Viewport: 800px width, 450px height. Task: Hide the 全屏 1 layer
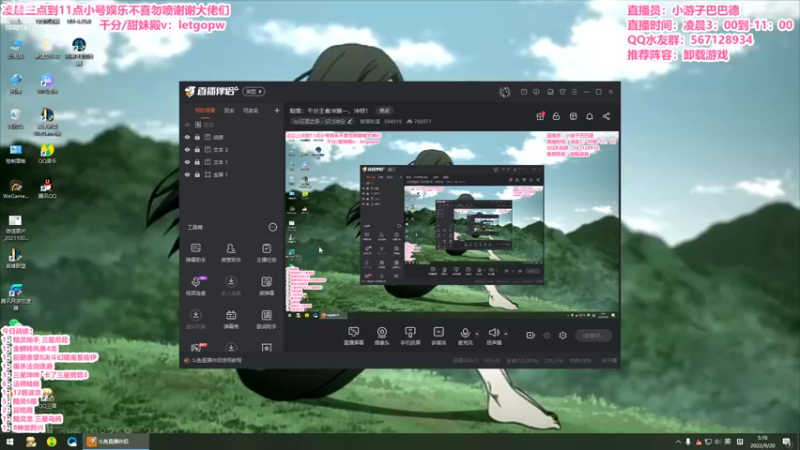187,174
